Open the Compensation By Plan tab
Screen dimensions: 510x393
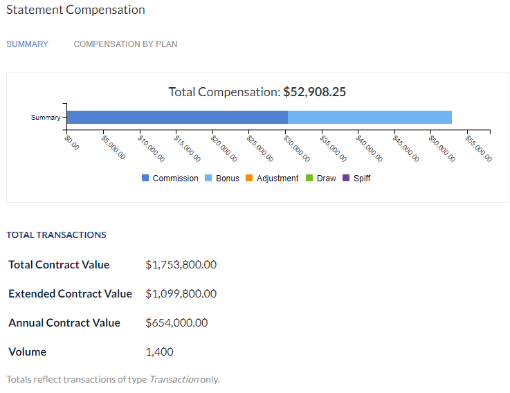coord(125,44)
